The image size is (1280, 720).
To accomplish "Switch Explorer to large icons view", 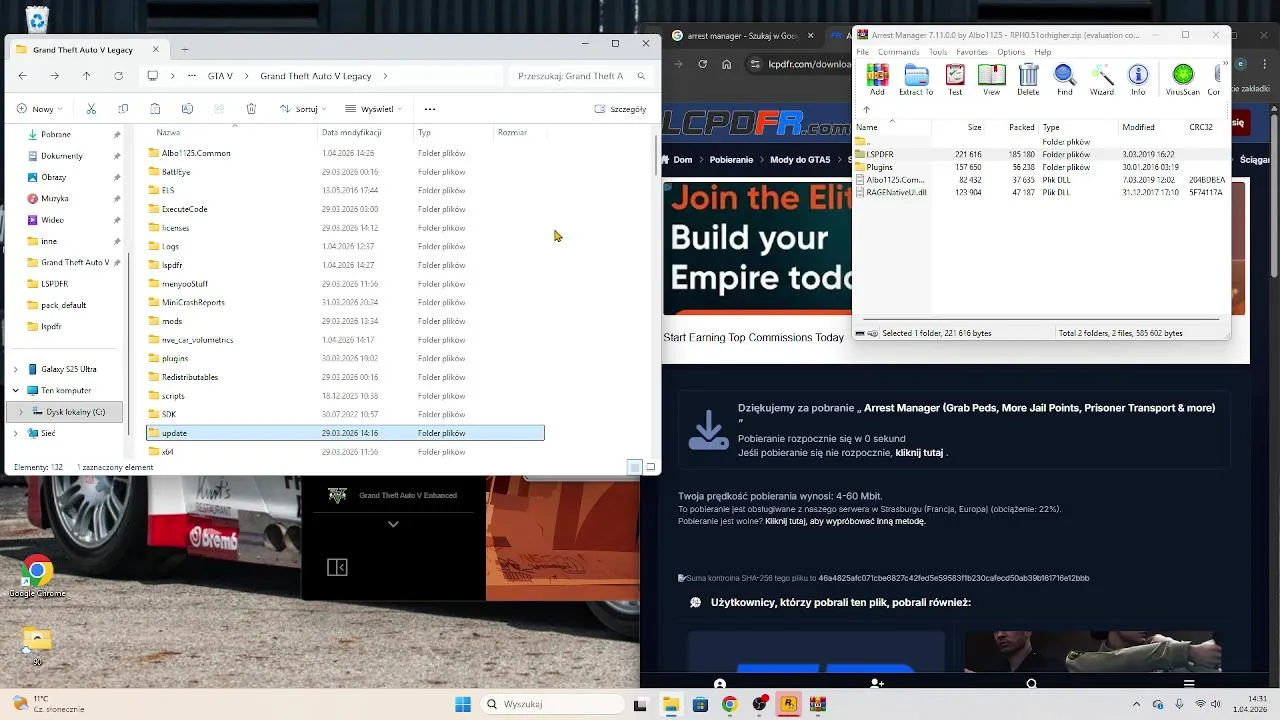I will (651, 467).
